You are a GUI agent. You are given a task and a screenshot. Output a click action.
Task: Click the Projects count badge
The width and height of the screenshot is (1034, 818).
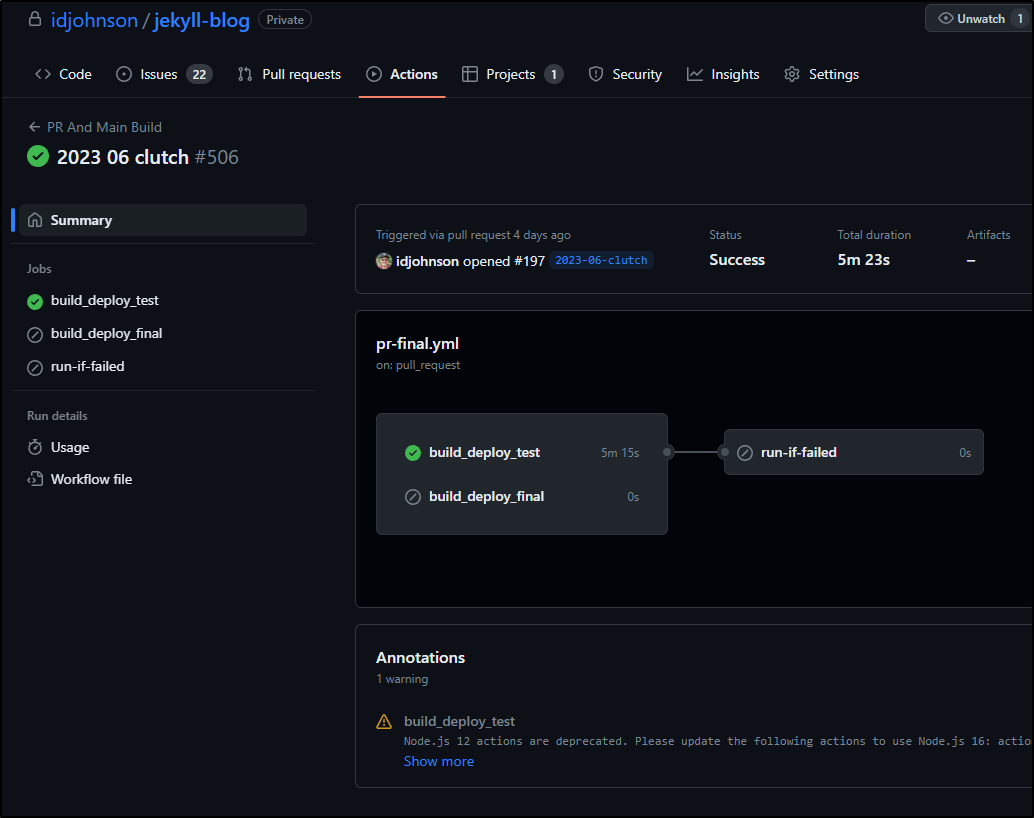pos(554,75)
